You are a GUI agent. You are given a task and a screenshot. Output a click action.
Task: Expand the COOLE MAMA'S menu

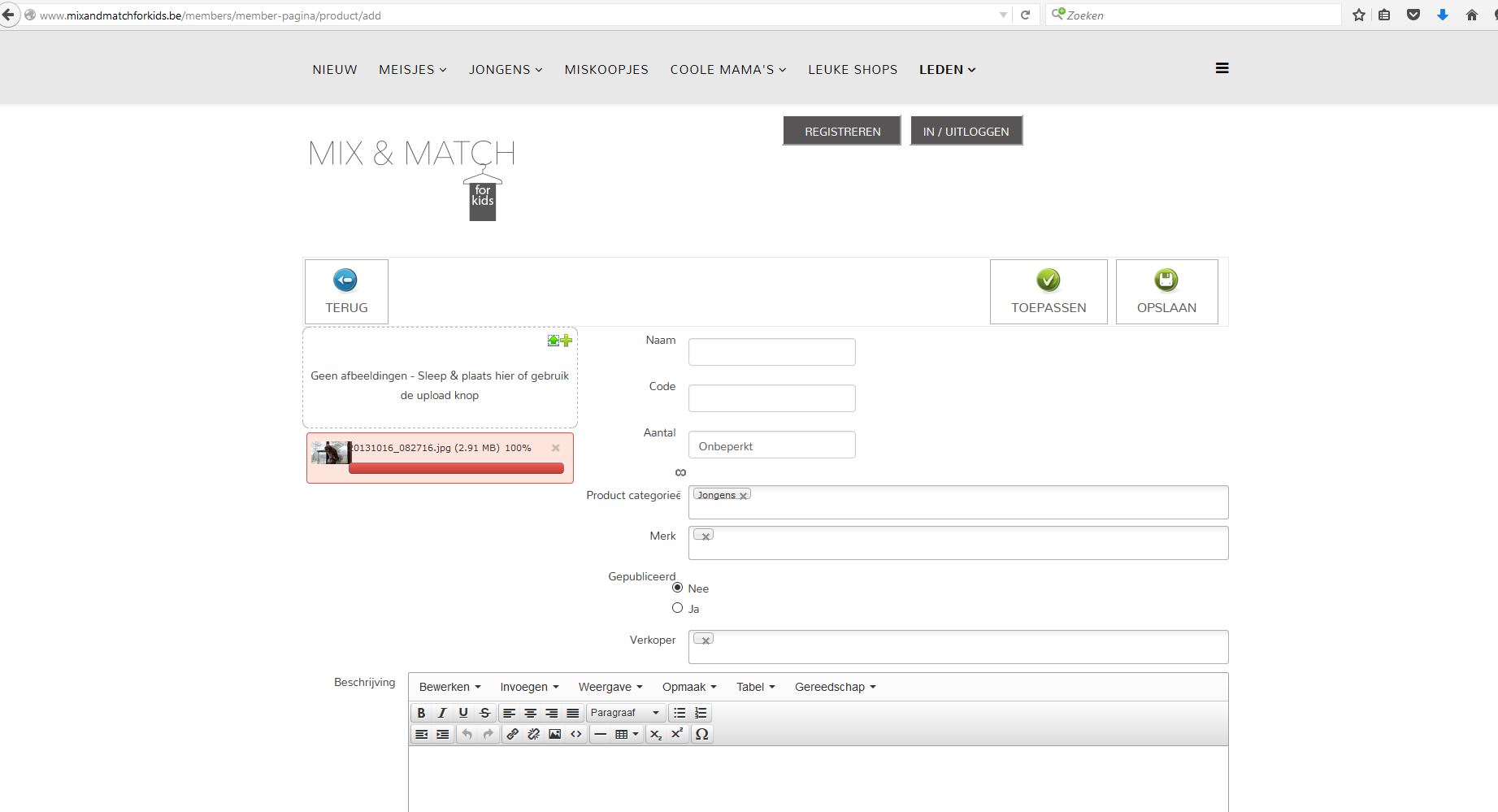tap(728, 70)
